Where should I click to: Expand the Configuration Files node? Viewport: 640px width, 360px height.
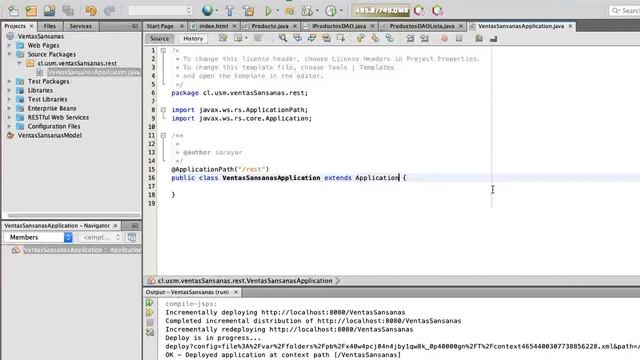tap(9, 126)
